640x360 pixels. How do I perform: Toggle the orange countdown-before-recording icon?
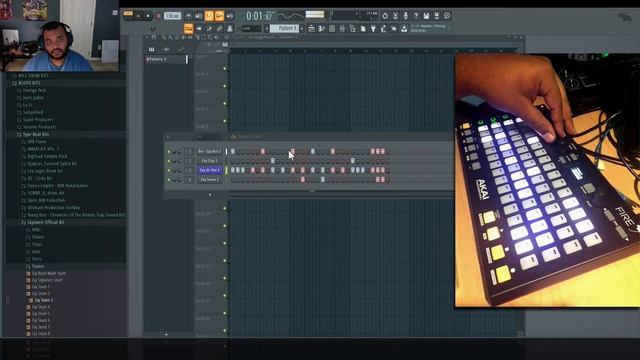209,16
